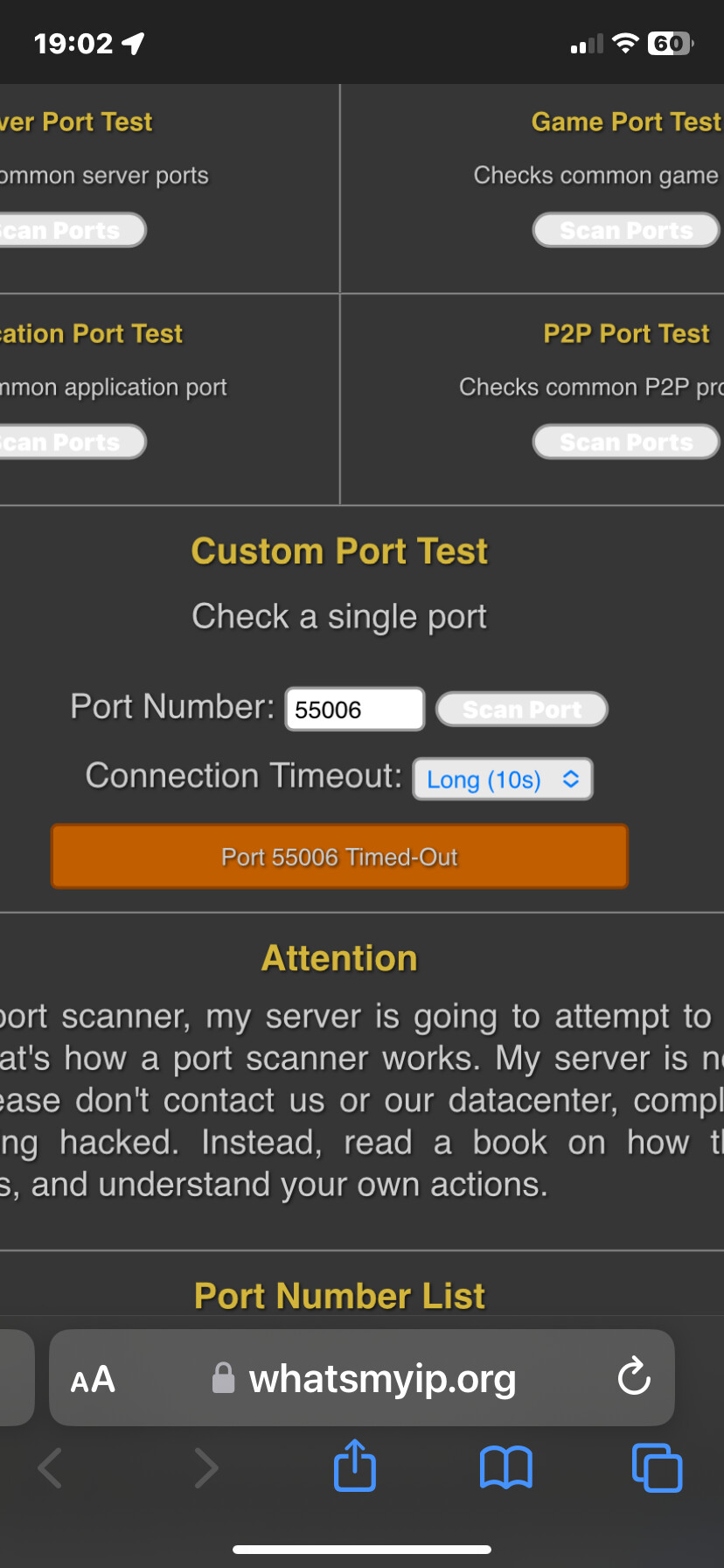Go forward with right chevron
Screen dimensions: 724x1568
[x=205, y=1467]
